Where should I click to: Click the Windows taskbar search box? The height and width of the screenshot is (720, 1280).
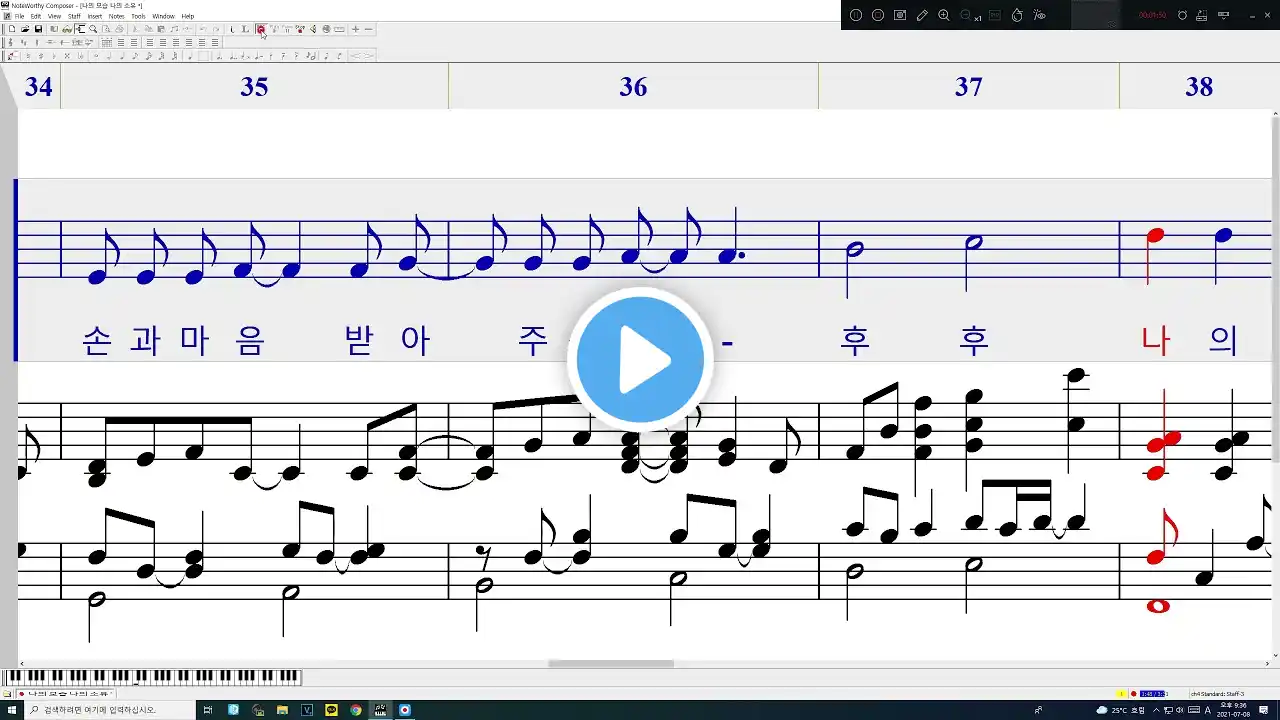coord(110,710)
